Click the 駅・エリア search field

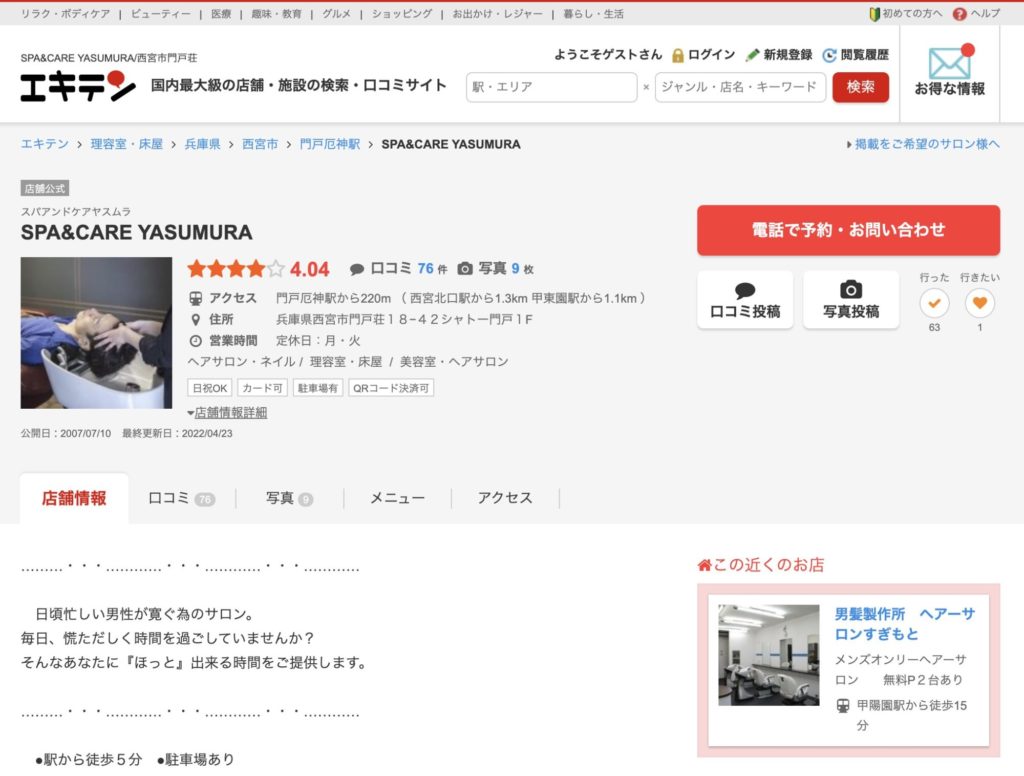(550, 87)
